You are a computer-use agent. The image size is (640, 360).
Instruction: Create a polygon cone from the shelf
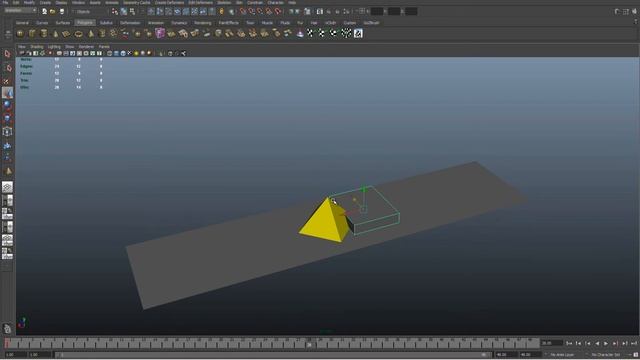pyautogui.click(x=56, y=33)
